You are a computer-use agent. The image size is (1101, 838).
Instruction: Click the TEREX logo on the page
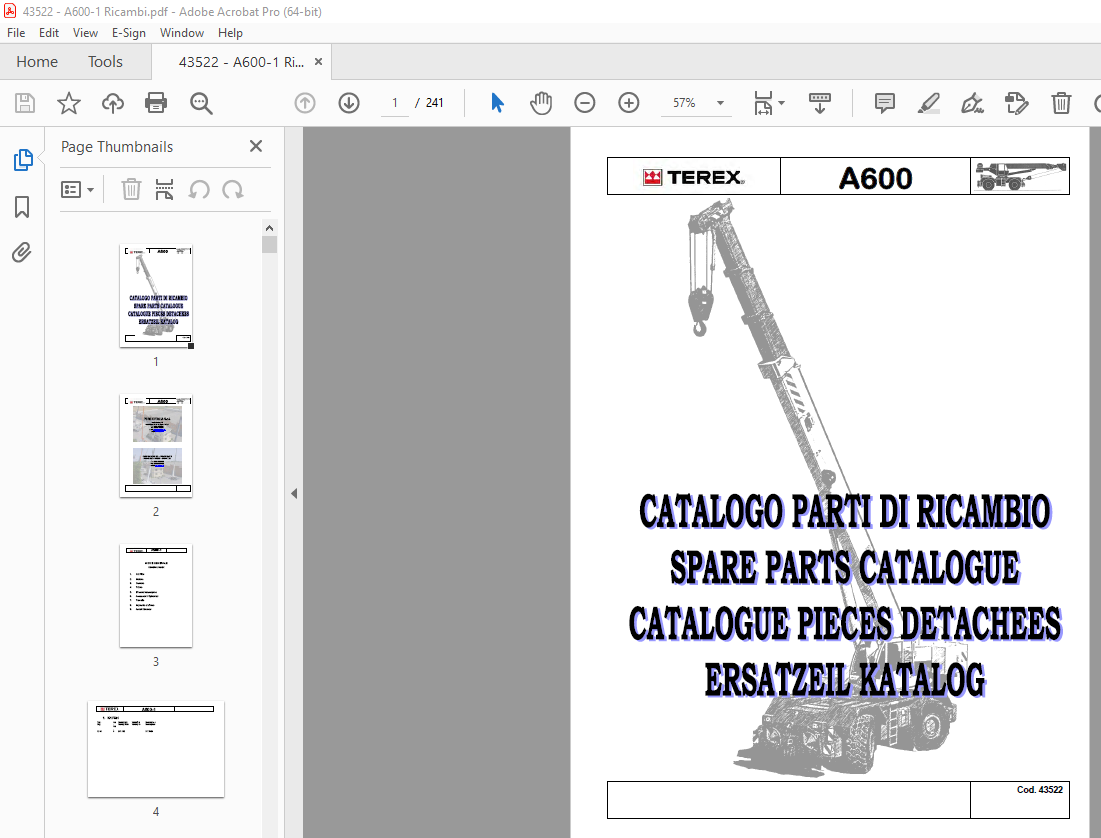693,177
